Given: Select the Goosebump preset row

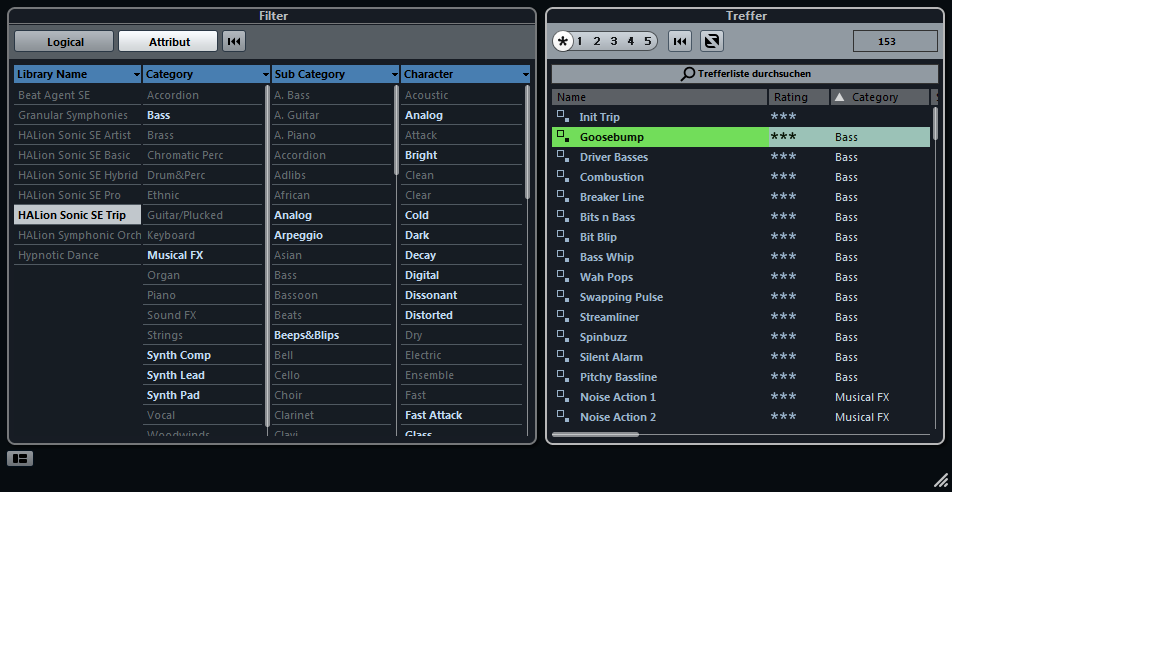Looking at the screenshot, I should [x=741, y=137].
